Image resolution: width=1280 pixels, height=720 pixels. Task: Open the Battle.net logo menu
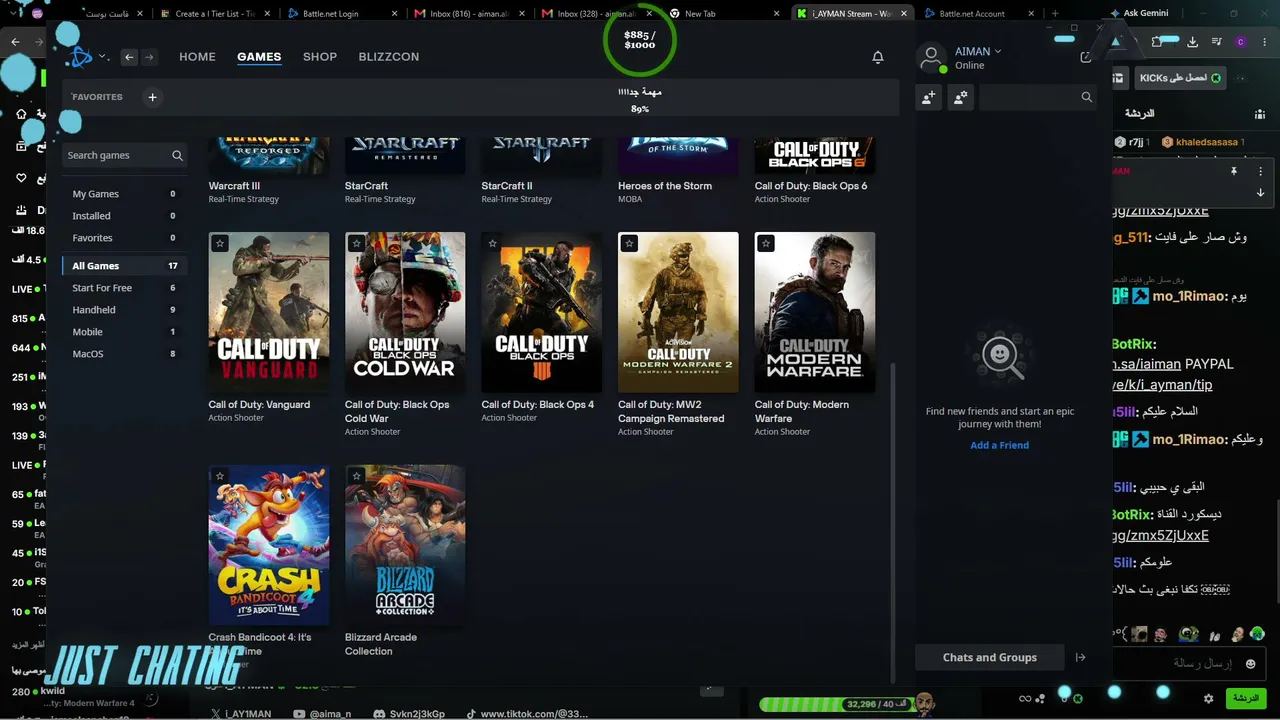pyautogui.click(x=86, y=57)
